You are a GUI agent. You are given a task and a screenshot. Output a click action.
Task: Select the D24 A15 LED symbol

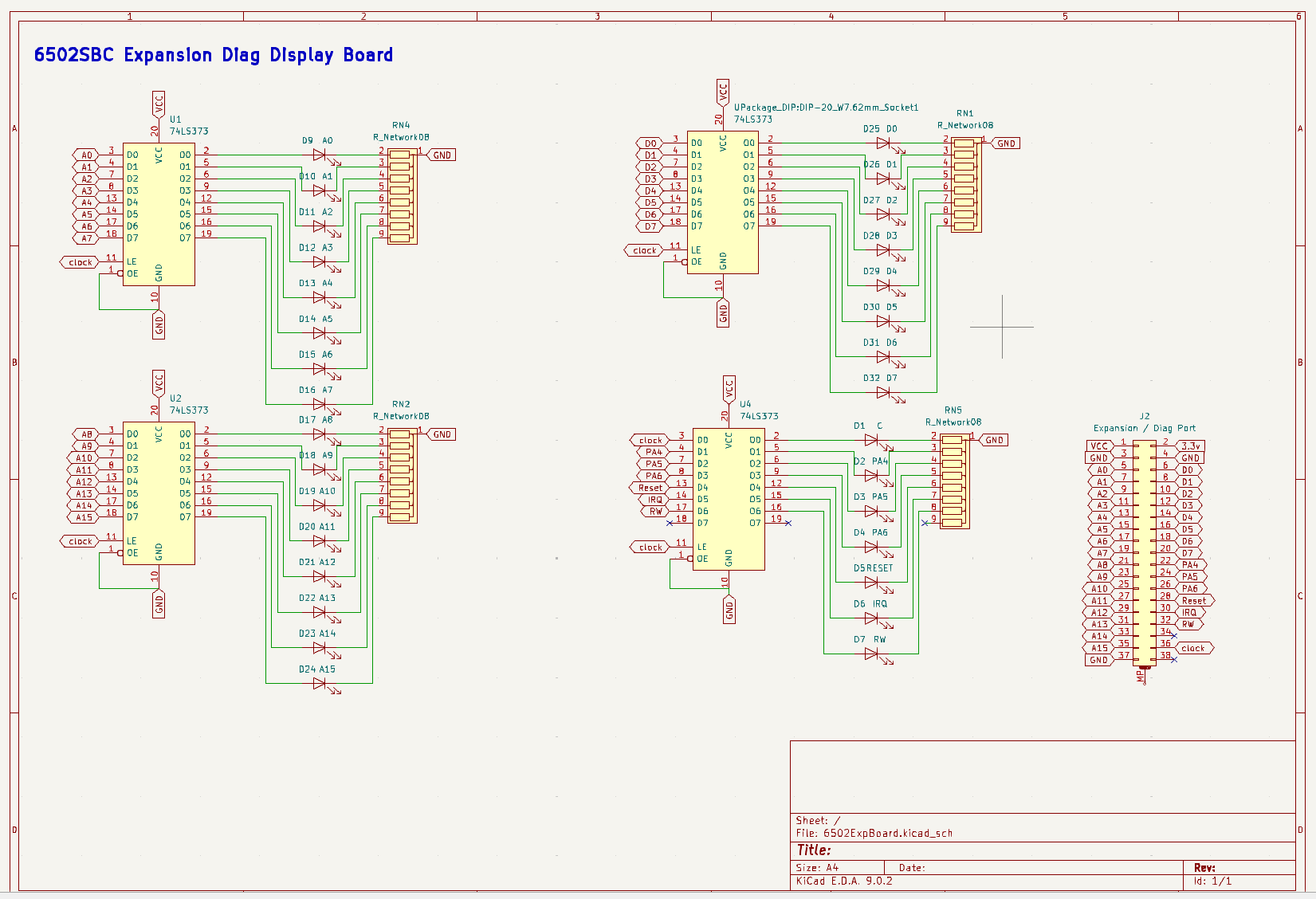(320, 683)
